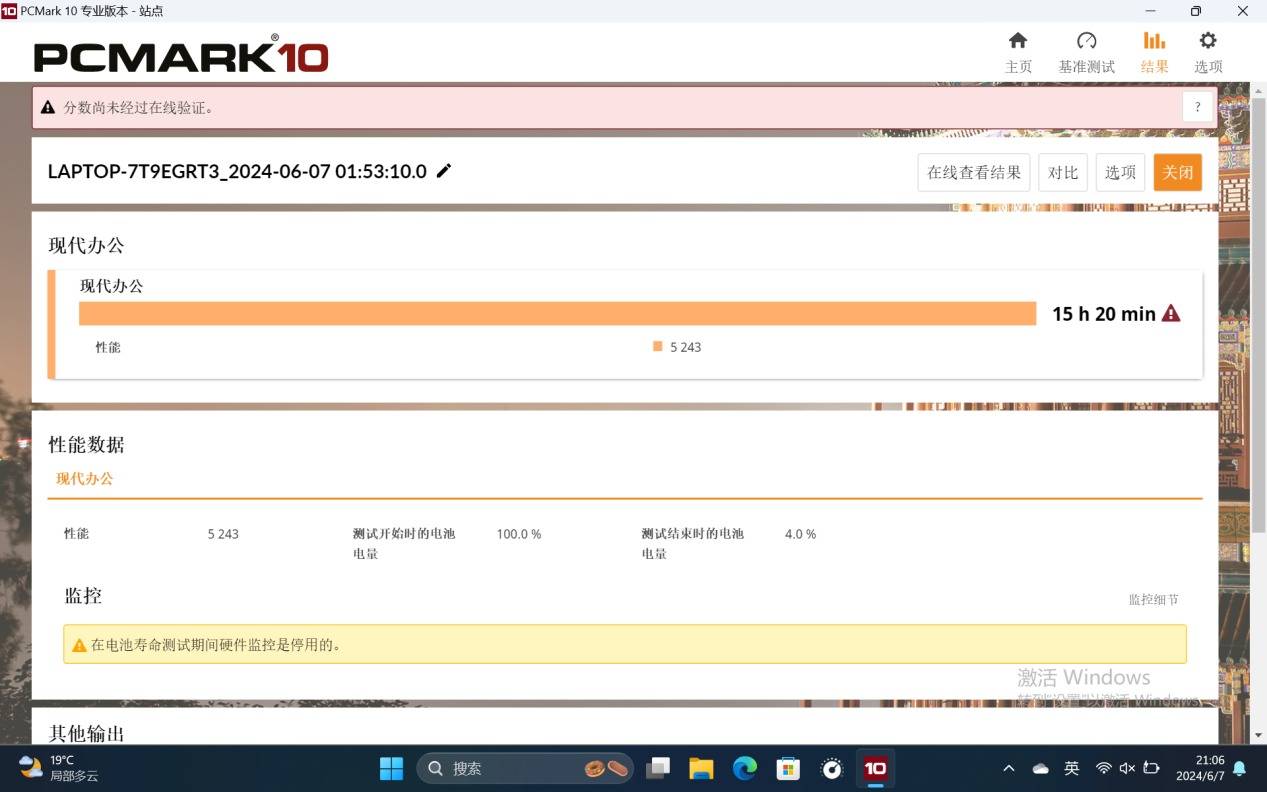Image resolution: width=1267 pixels, height=792 pixels.
Task: Open the clock showing 21:06 2024/6/7
Action: pyautogui.click(x=1201, y=768)
